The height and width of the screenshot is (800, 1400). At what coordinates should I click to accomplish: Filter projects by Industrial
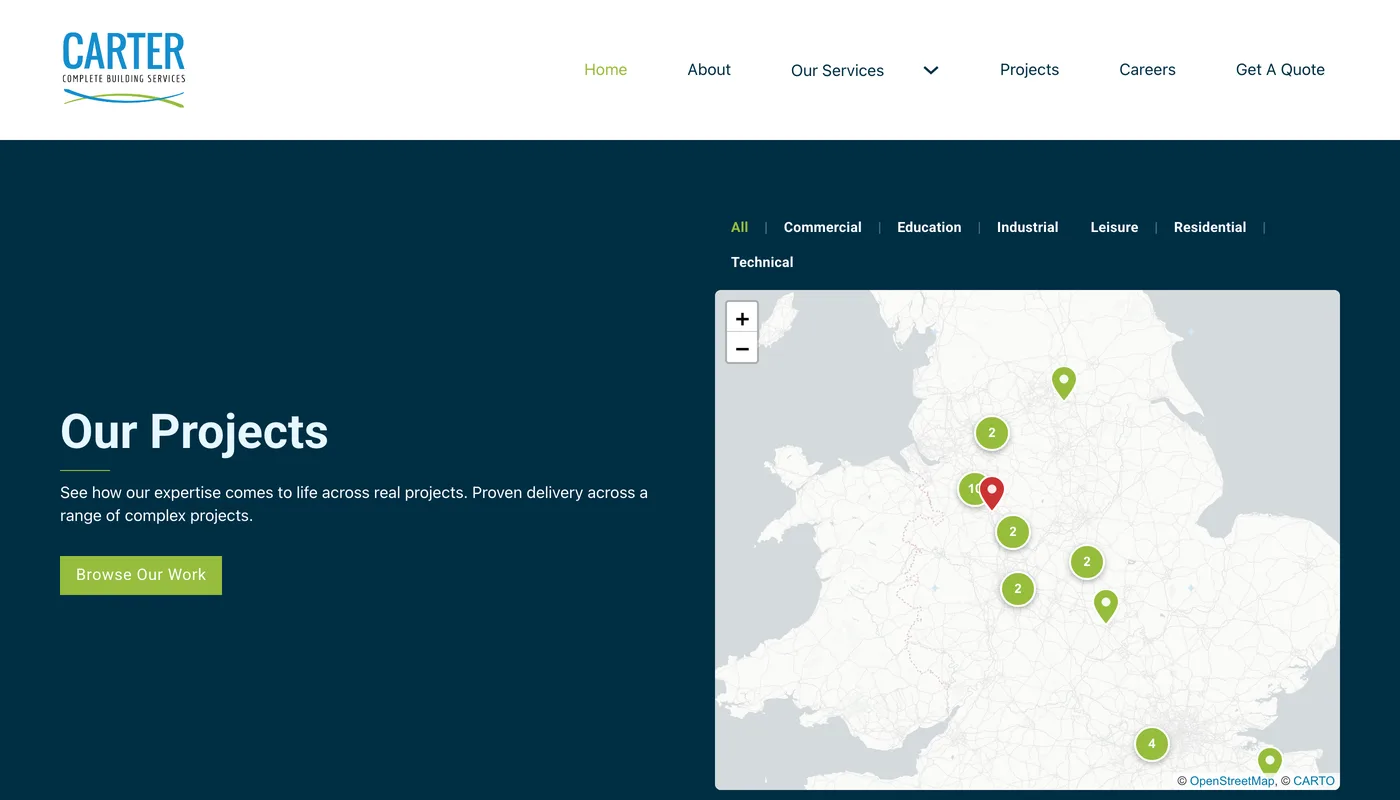pyautogui.click(x=1027, y=227)
